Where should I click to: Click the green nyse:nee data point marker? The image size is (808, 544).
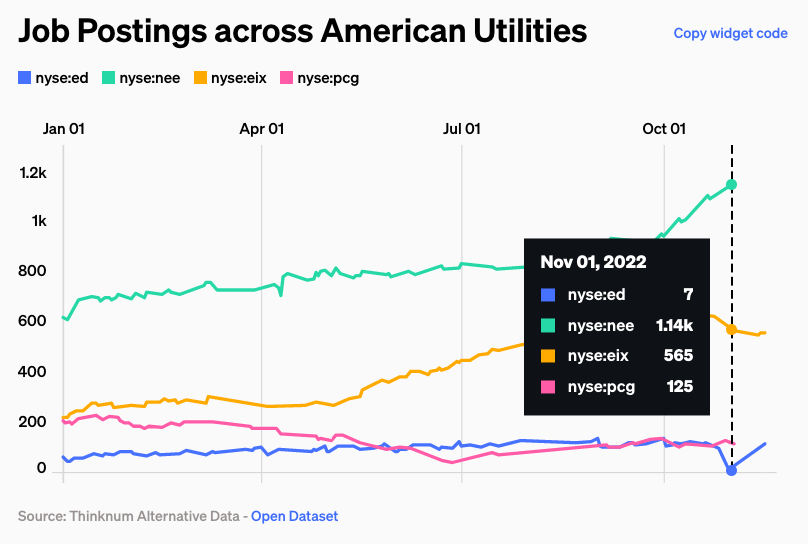click(x=731, y=184)
